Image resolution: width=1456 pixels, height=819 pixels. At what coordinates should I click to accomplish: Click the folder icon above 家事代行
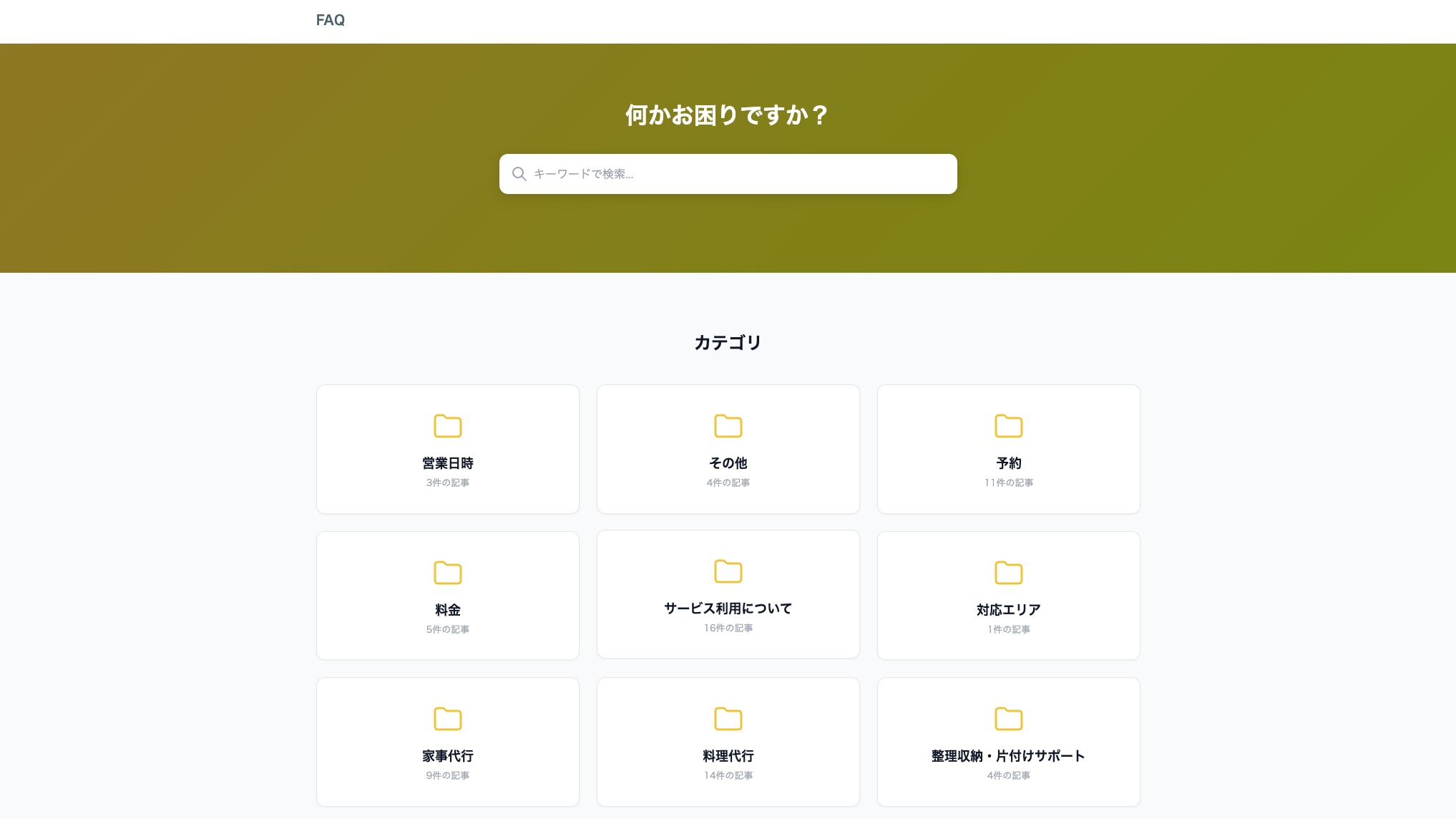coord(447,719)
